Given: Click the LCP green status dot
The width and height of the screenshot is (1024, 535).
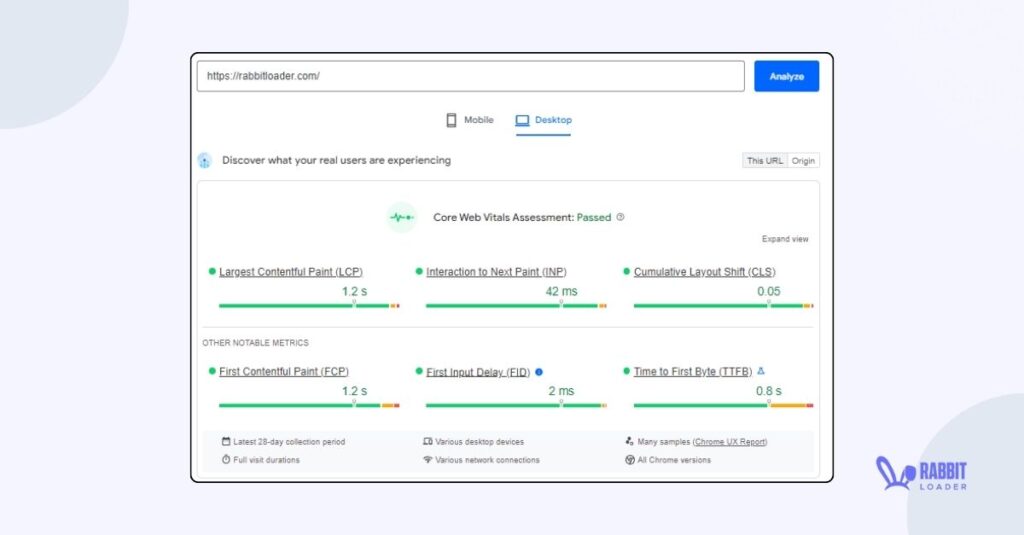Looking at the screenshot, I should pyautogui.click(x=212, y=271).
